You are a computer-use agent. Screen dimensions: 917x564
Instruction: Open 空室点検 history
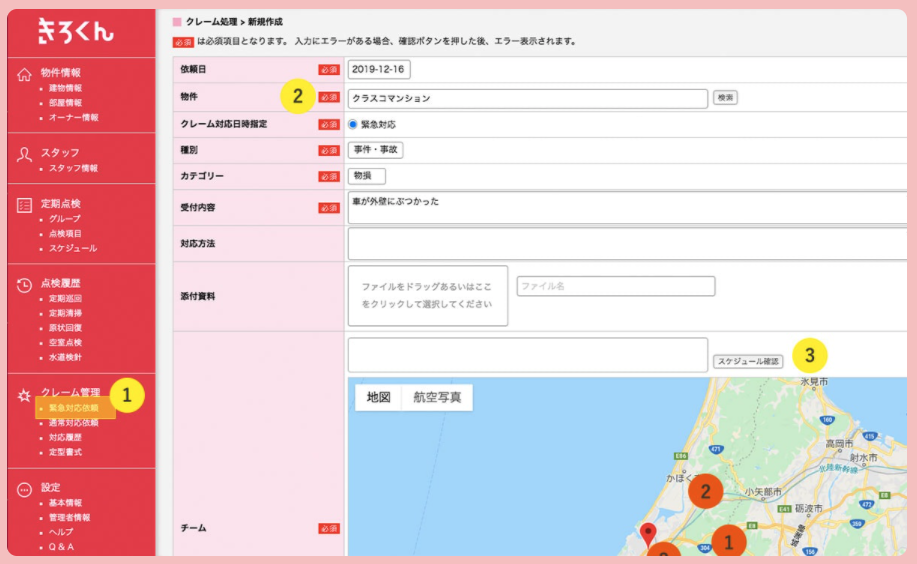(x=66, y=342)
